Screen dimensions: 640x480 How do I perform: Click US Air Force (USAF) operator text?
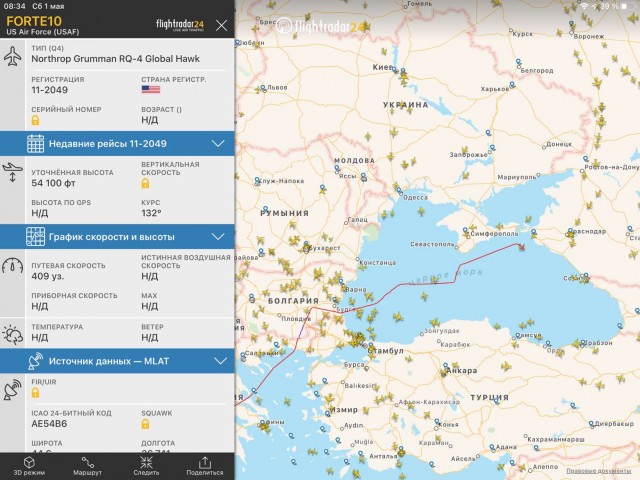(43, 32)
